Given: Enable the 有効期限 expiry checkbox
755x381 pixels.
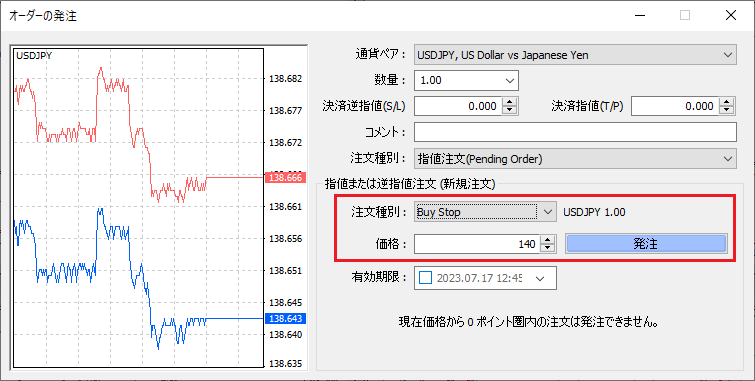Looking at the screenshot, I should 426,278.
